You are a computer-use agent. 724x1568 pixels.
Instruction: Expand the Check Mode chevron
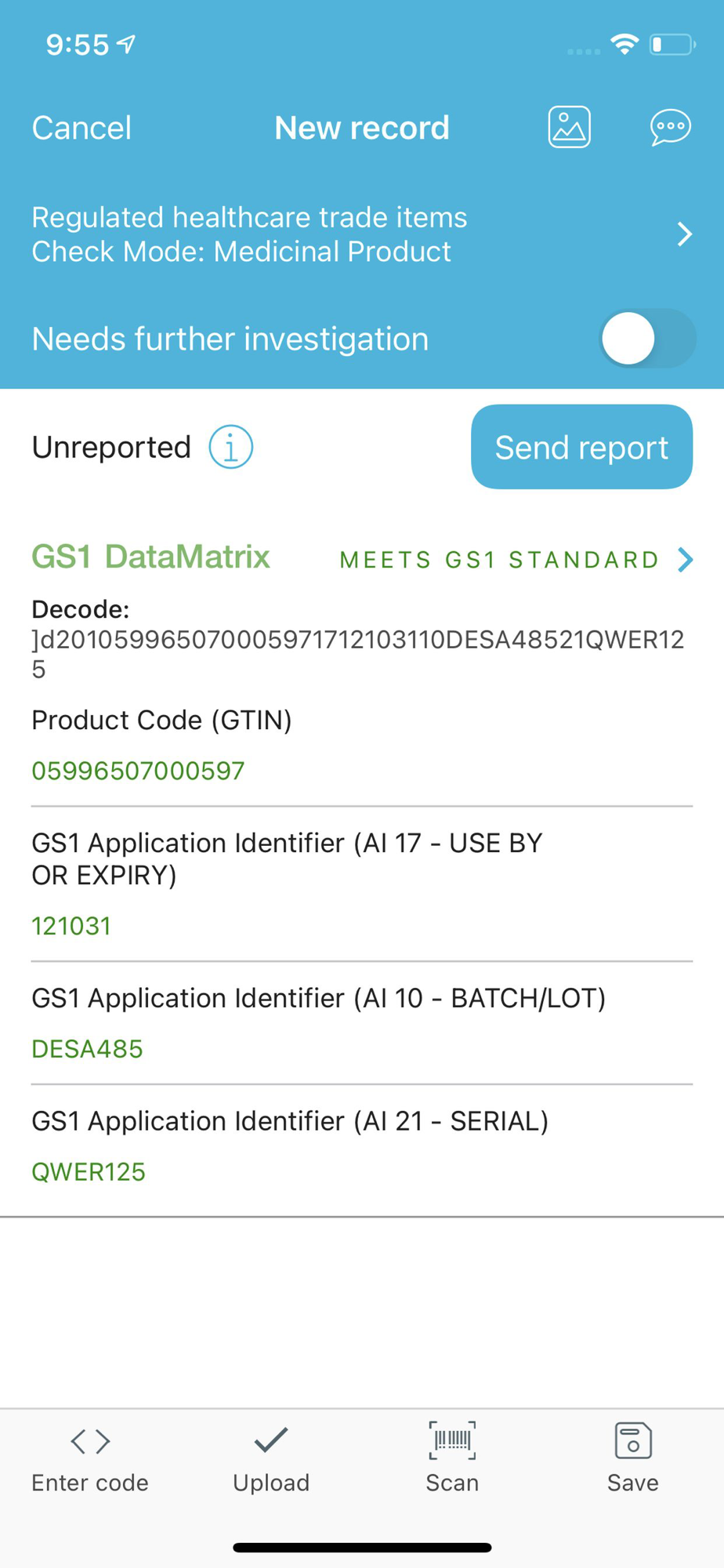pyautogui.click(x=685, y=234)
